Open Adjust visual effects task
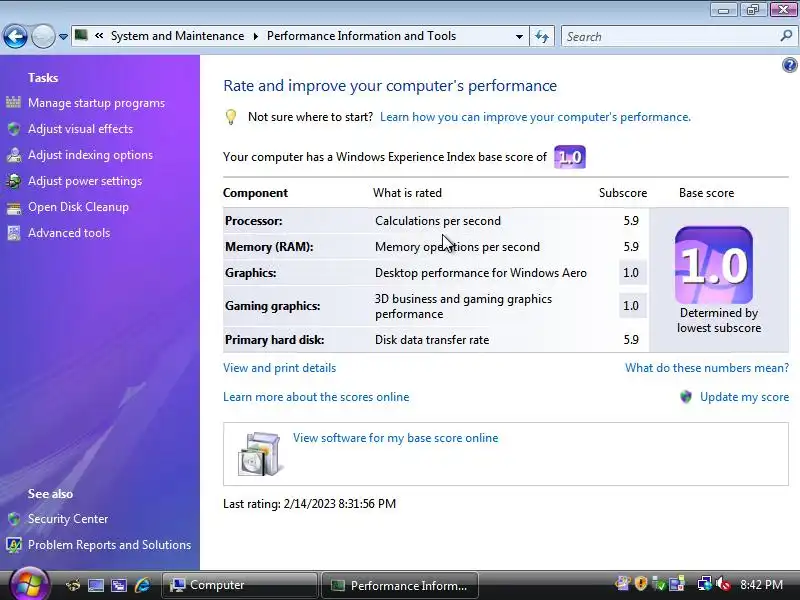 pyautogui.click(x=80, y=129)
